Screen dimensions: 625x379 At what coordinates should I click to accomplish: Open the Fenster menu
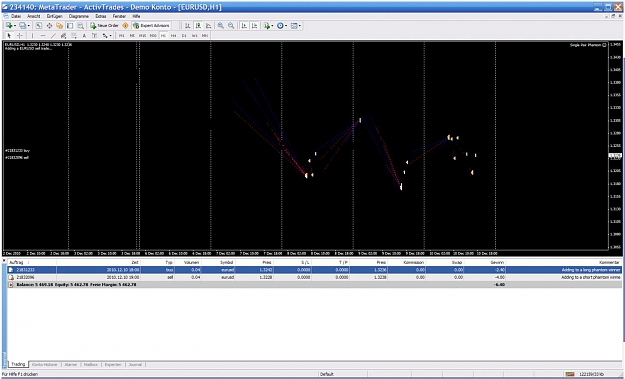click(119, 16)
